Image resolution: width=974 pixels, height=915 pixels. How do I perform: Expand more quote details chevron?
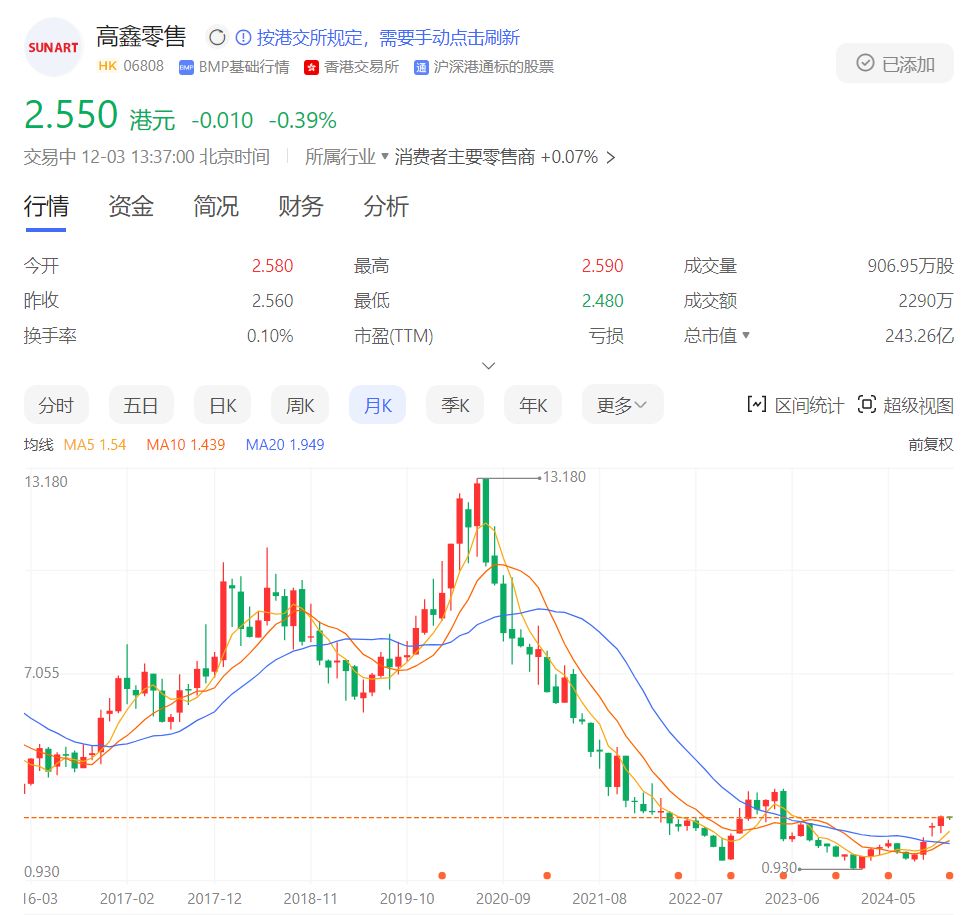pos(489,365)
